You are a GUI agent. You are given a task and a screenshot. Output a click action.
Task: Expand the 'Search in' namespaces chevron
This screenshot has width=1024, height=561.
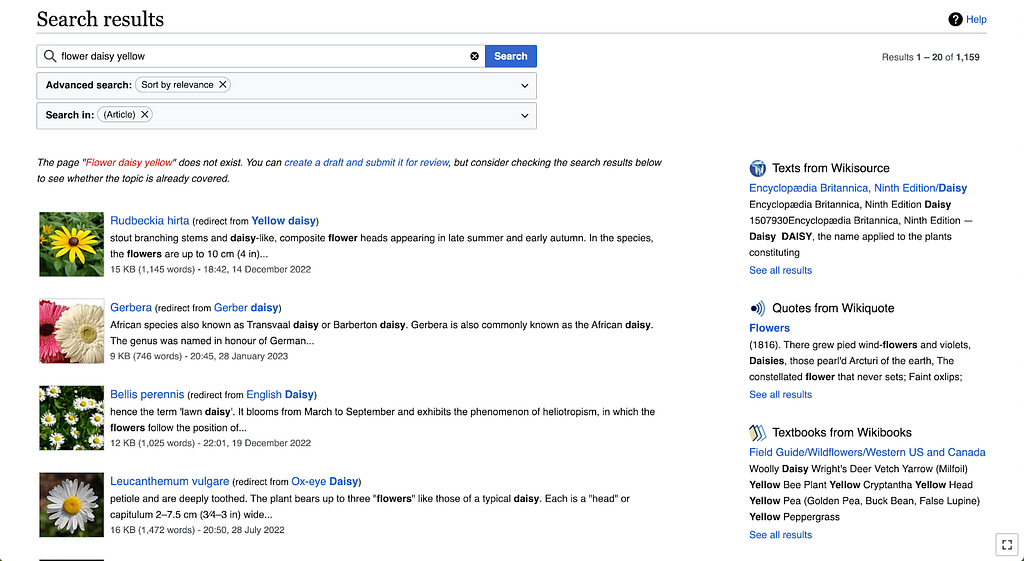pos(524,116)
